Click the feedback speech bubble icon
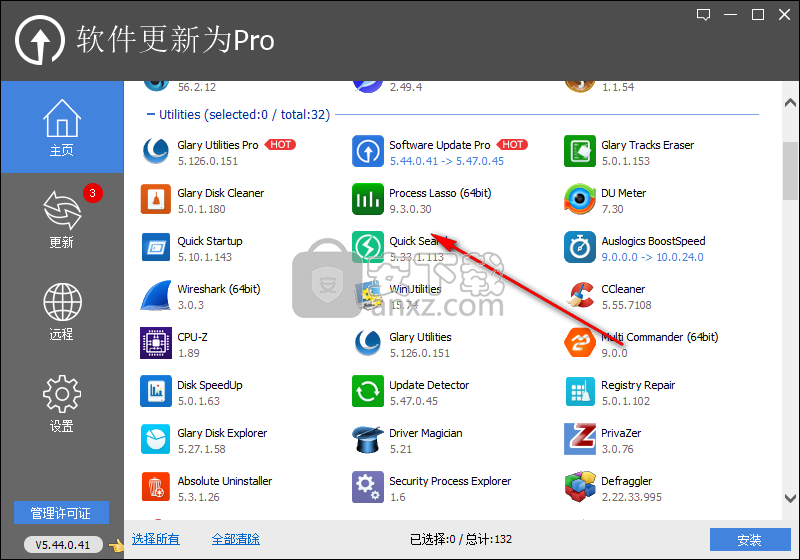Viewport: 800px width, 560px height. pos(704,14)
